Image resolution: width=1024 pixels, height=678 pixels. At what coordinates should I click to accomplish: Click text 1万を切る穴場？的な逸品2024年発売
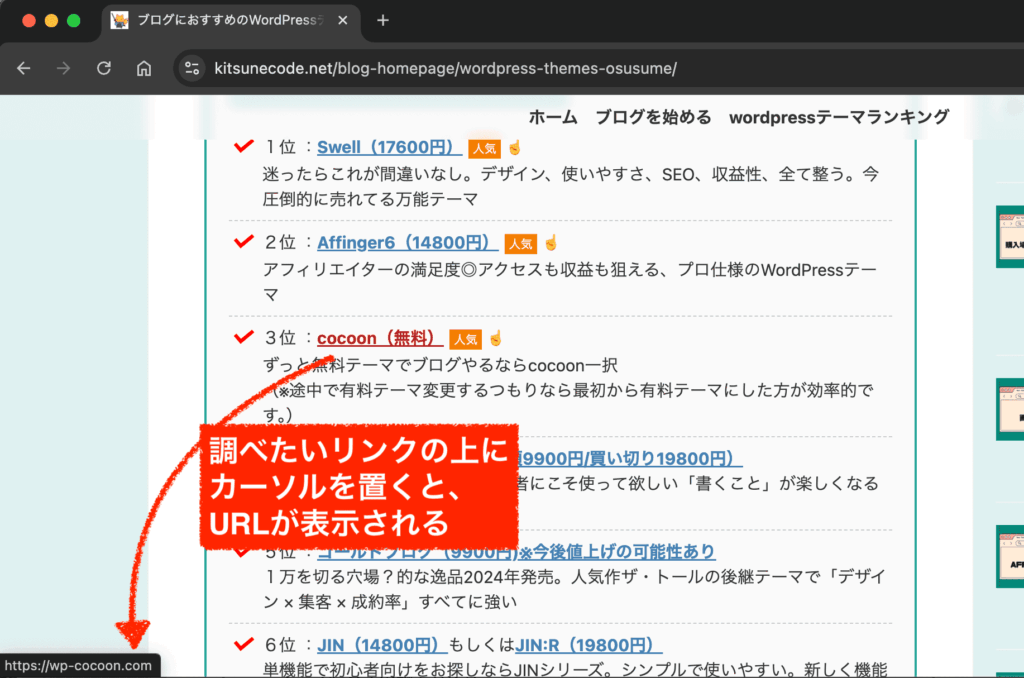coord(412,577)
